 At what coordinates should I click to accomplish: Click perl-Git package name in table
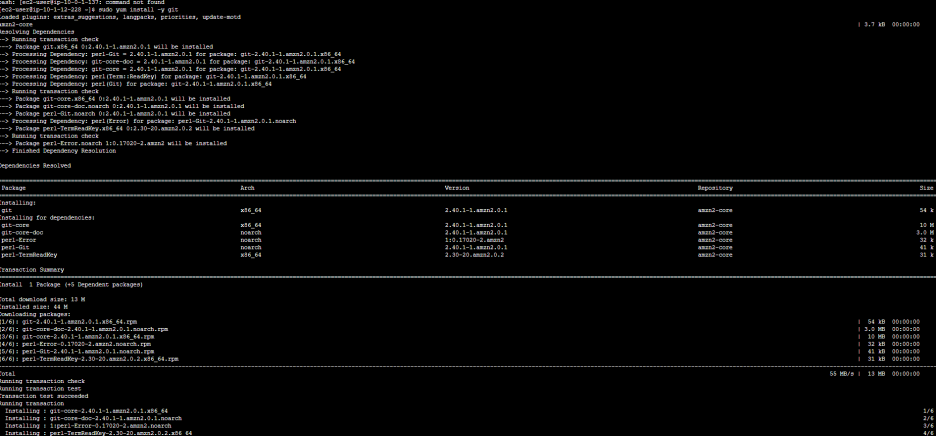[x=16, y=247]
